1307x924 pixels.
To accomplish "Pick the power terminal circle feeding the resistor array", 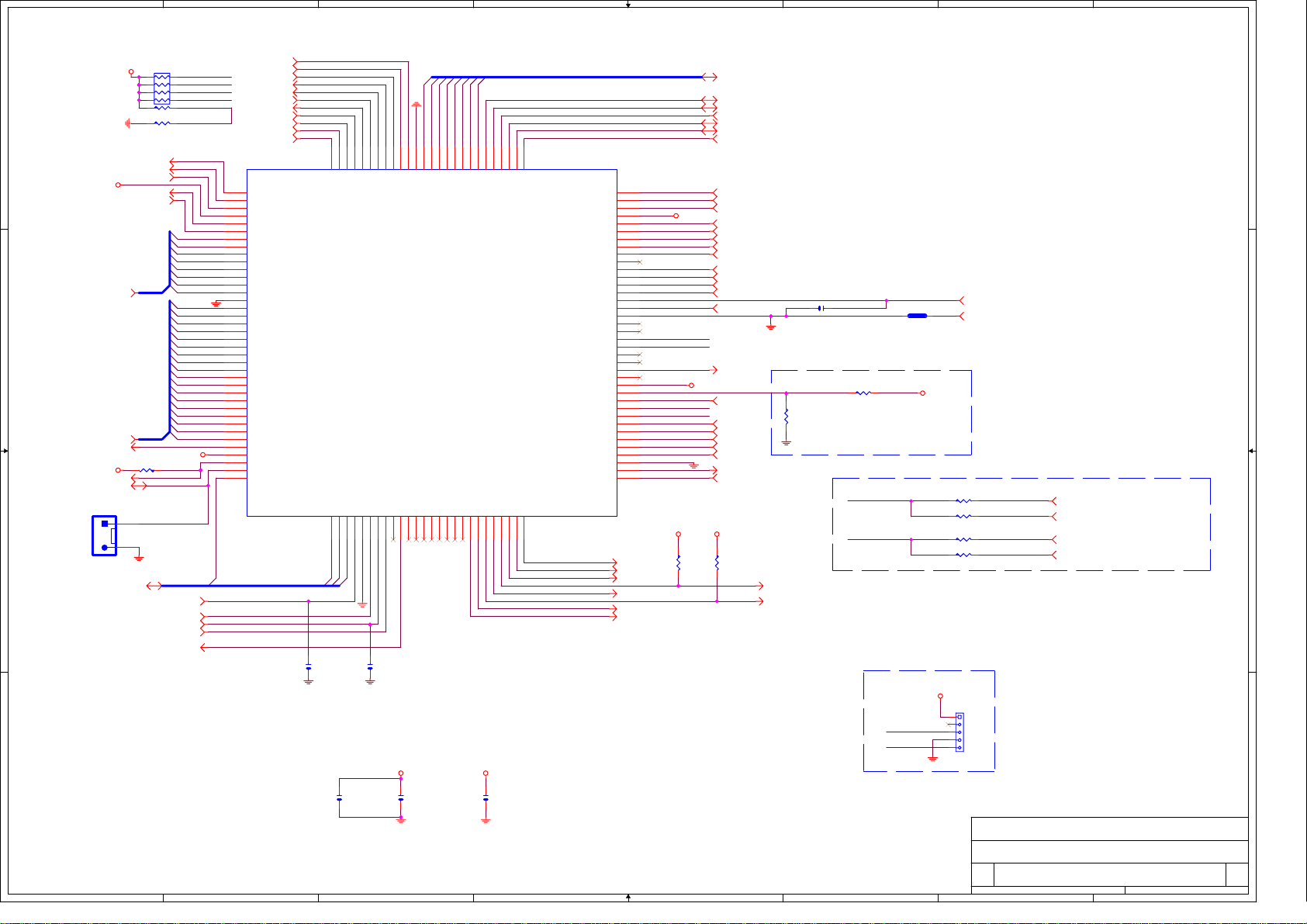I will tap(131, 71).
